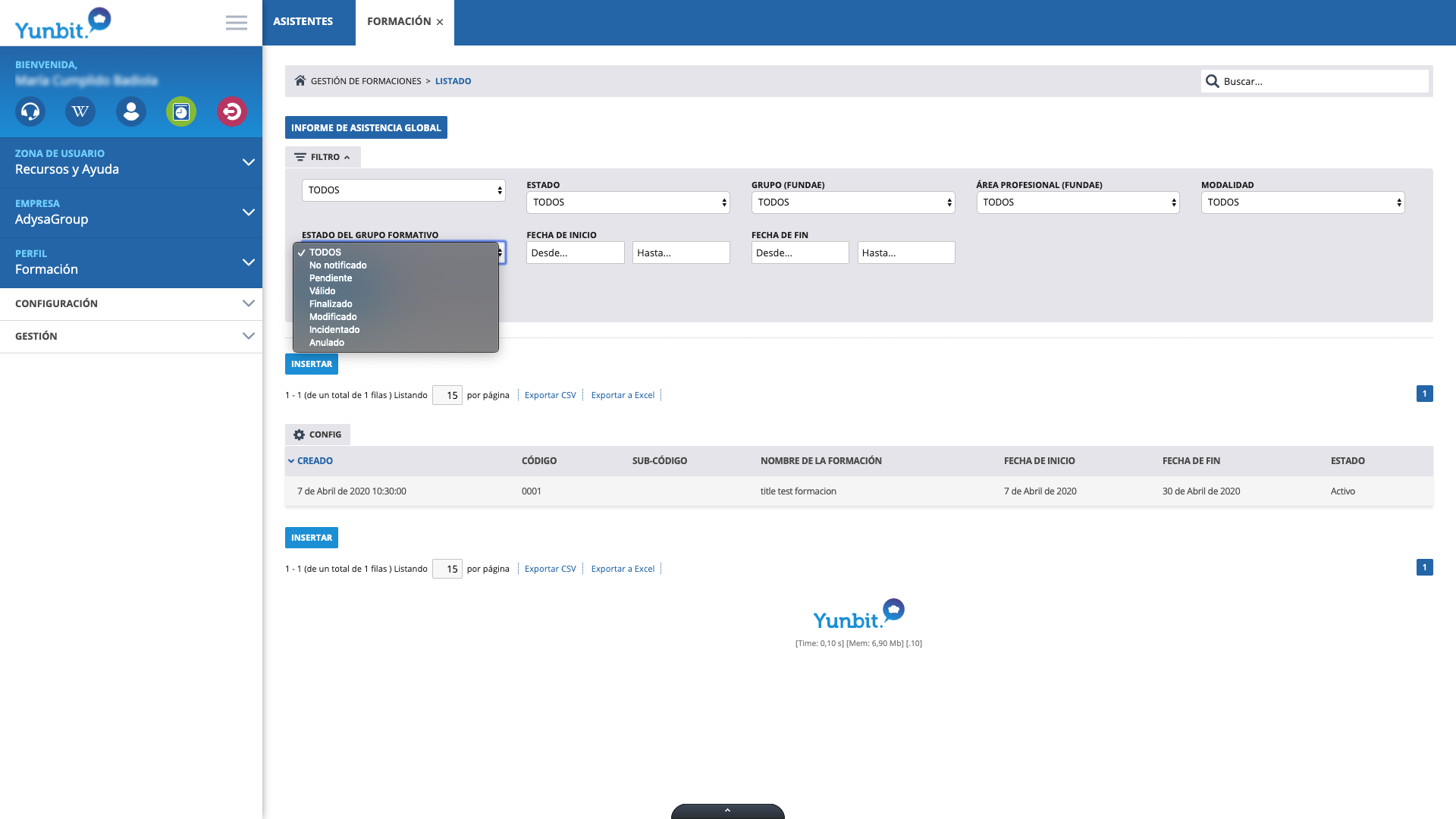Toggle the hamburger sidebar menu icon
The width and height of the screenshot is (1456, 819).
tap(237, 23)
